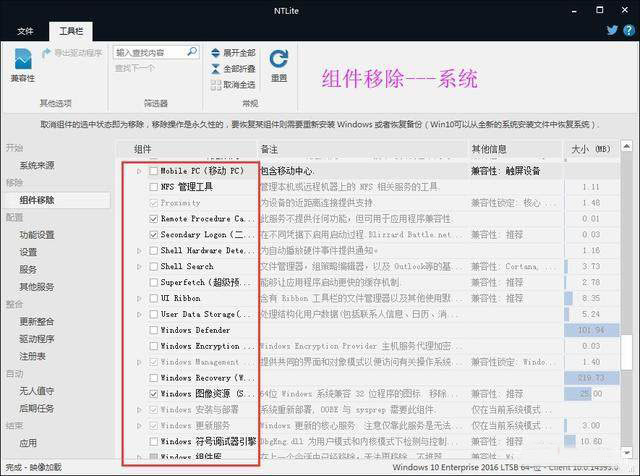Open 其他服务 in the sidebar
The width and height of the screenshot is (640, 476).
pyautogui.click(x=37, y=287)
